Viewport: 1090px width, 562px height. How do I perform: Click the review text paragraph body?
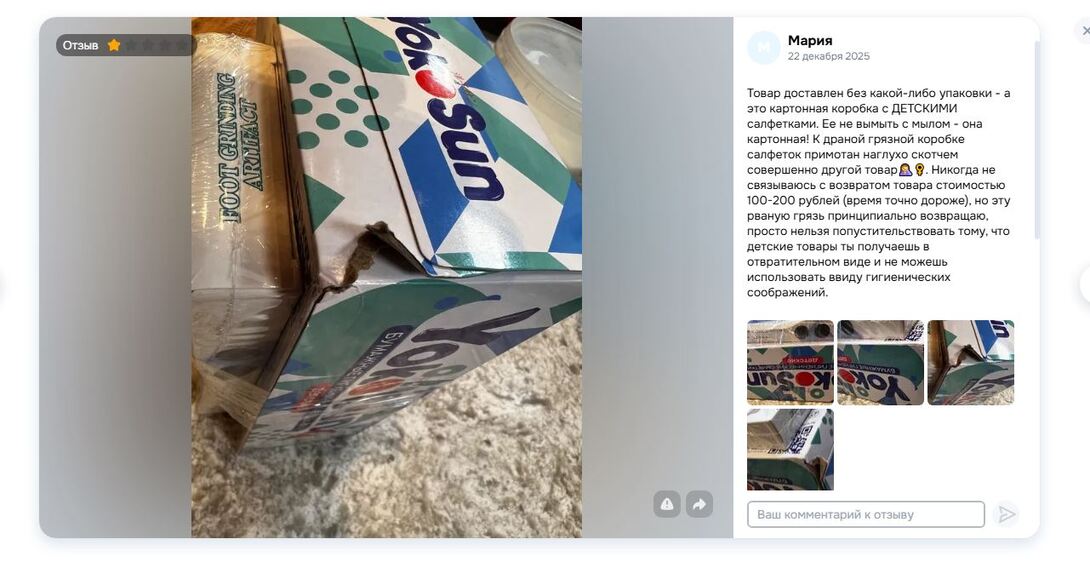click(x=879, y=193)
